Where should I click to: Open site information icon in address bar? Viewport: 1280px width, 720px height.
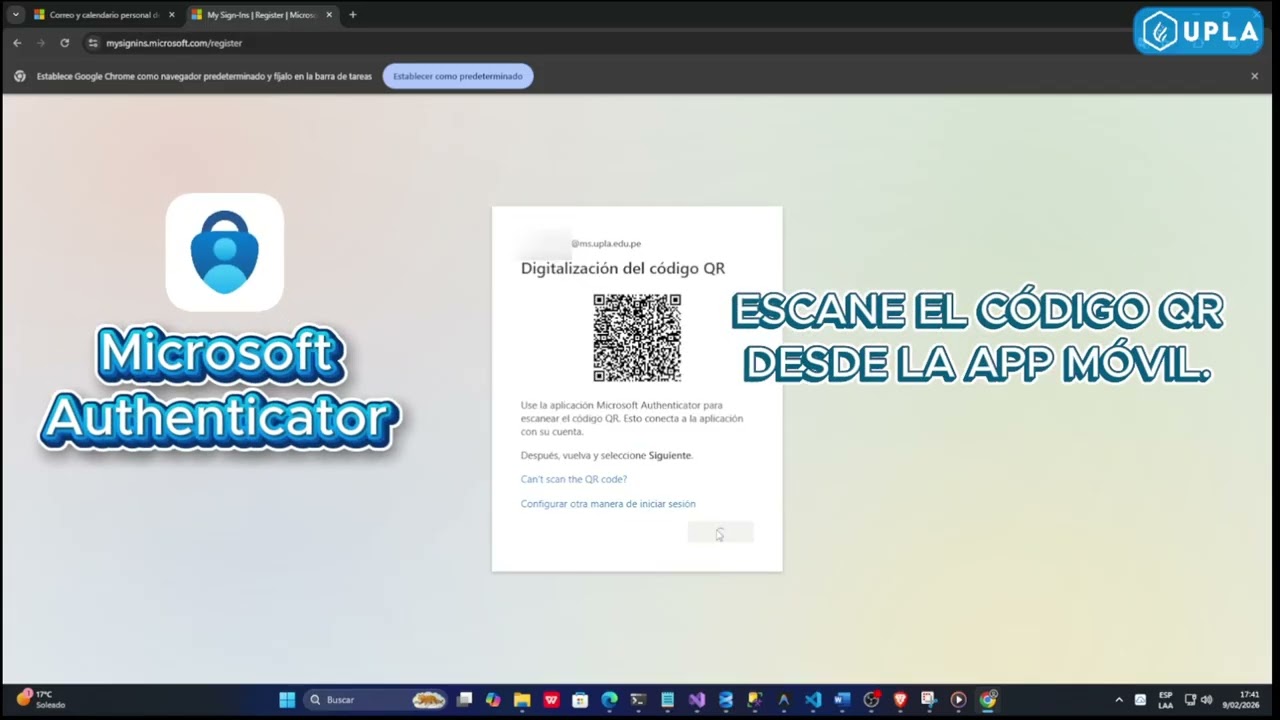[x=93, y=43]
